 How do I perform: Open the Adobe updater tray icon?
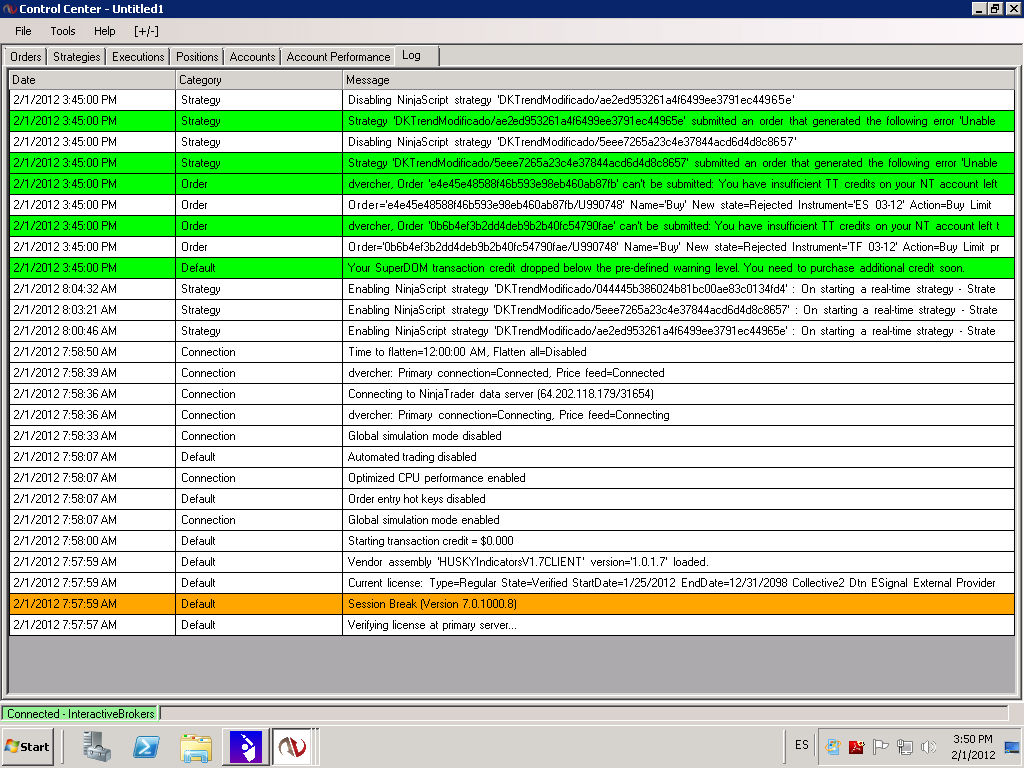[x=856, y=746]
